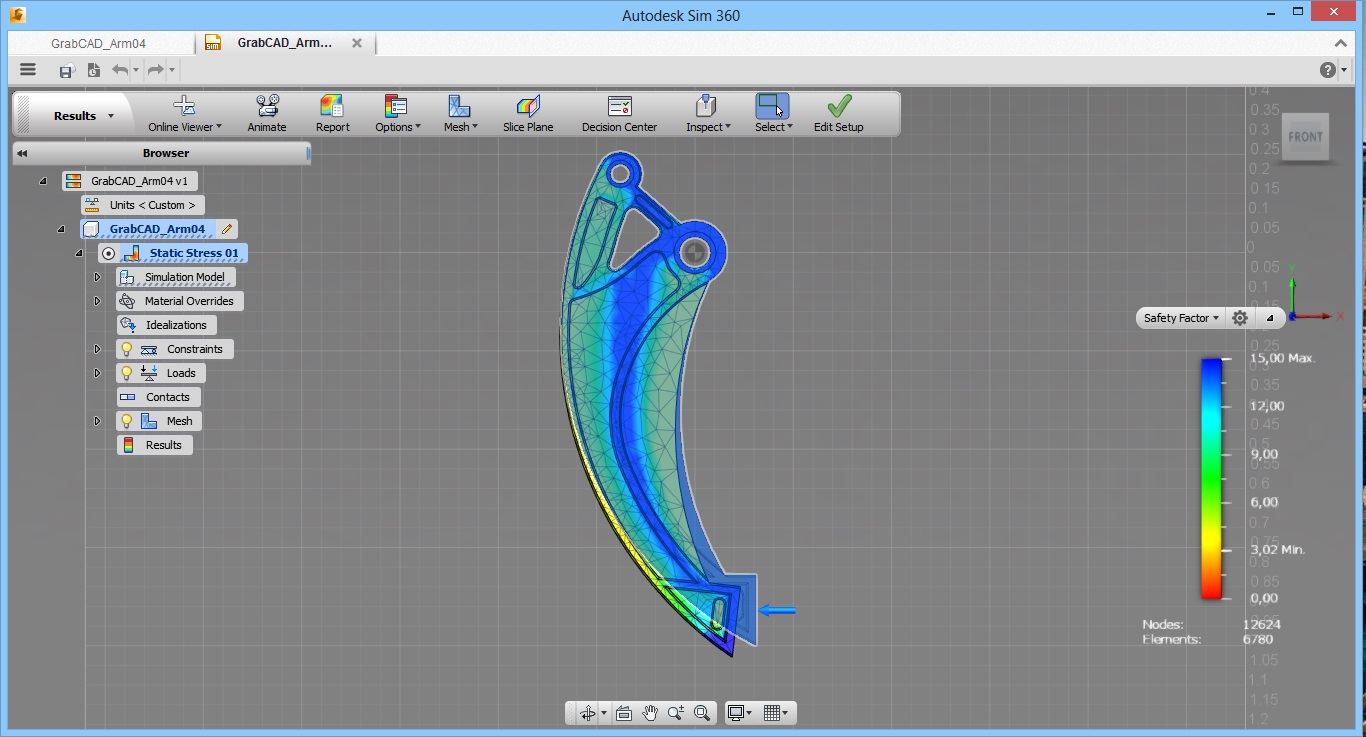This screenshot has height=737, width=1366.
Task: Click the 15,00 Max. legend value
Action: click(x=1282, y=358)
